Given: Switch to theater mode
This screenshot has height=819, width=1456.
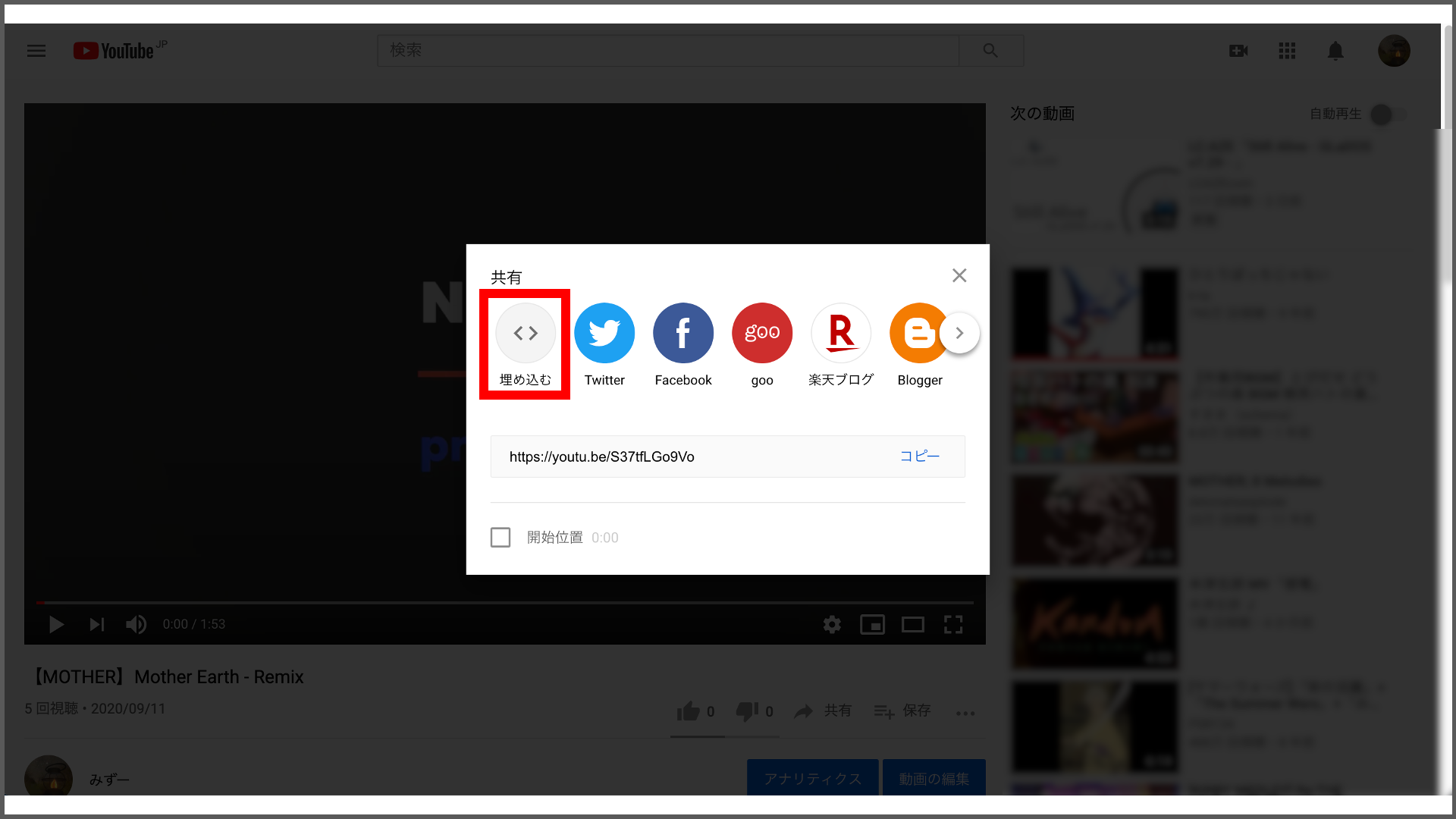Looking at the screenshot, I should 912,624.
